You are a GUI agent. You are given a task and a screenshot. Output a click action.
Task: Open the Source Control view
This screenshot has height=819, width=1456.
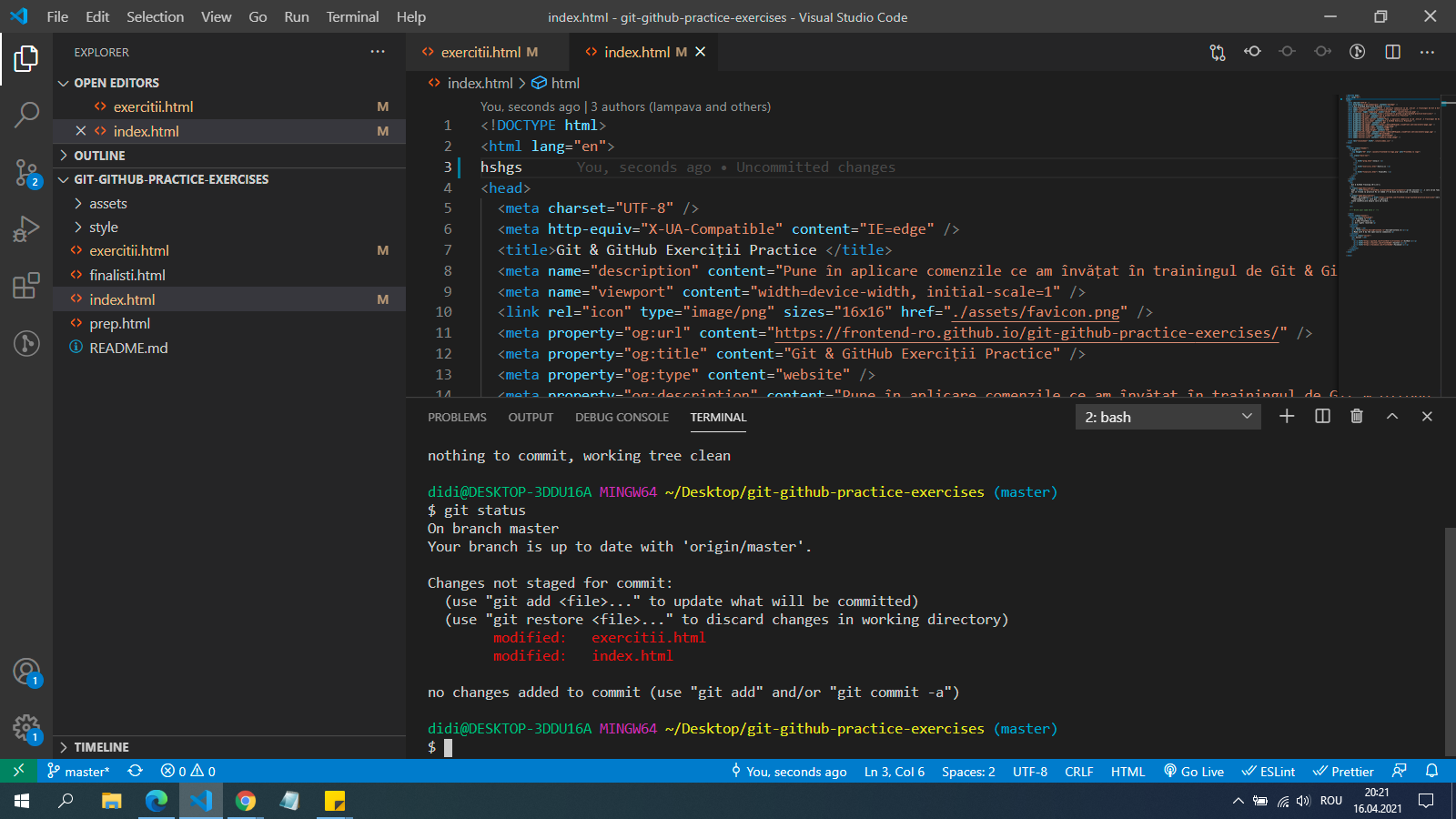point(26,171)
